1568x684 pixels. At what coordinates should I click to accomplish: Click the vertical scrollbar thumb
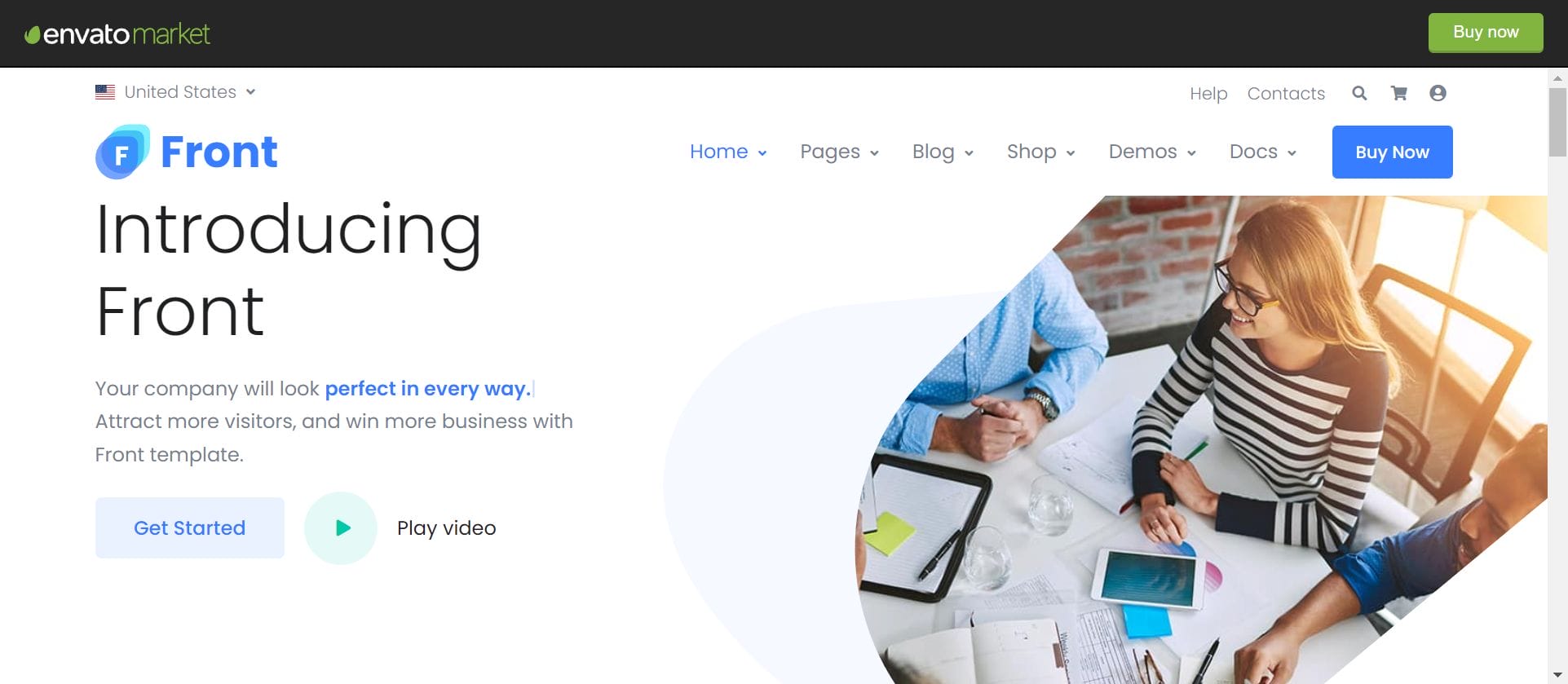pyautogui.click(x=1557, y=122)
